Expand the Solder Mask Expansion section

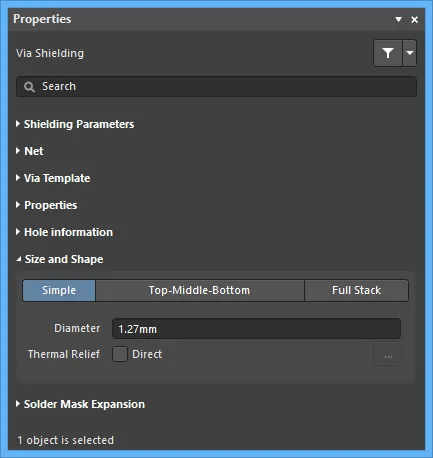(x=80, y=404)
